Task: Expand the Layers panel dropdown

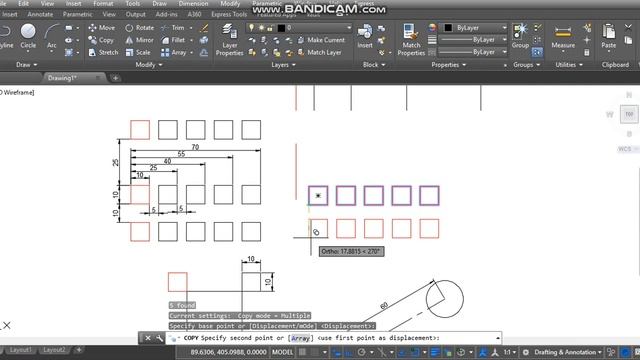Action: click(283, 65)
